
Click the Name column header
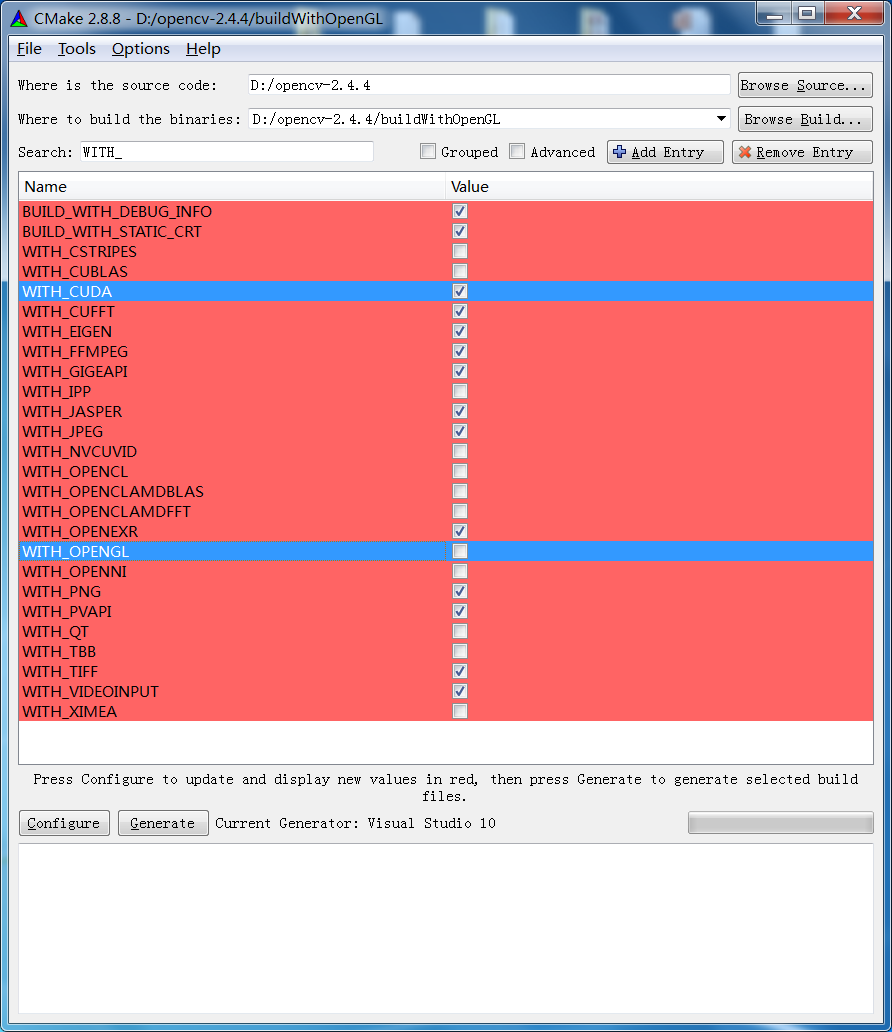[x=232, y=187]
